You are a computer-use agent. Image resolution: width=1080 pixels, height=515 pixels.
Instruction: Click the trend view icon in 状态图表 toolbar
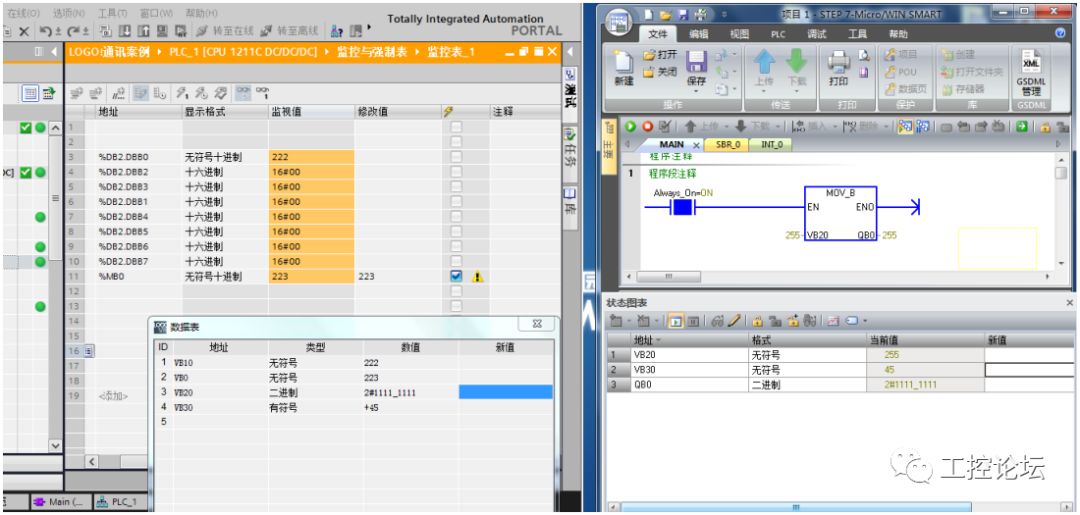(x=834, y=322)
